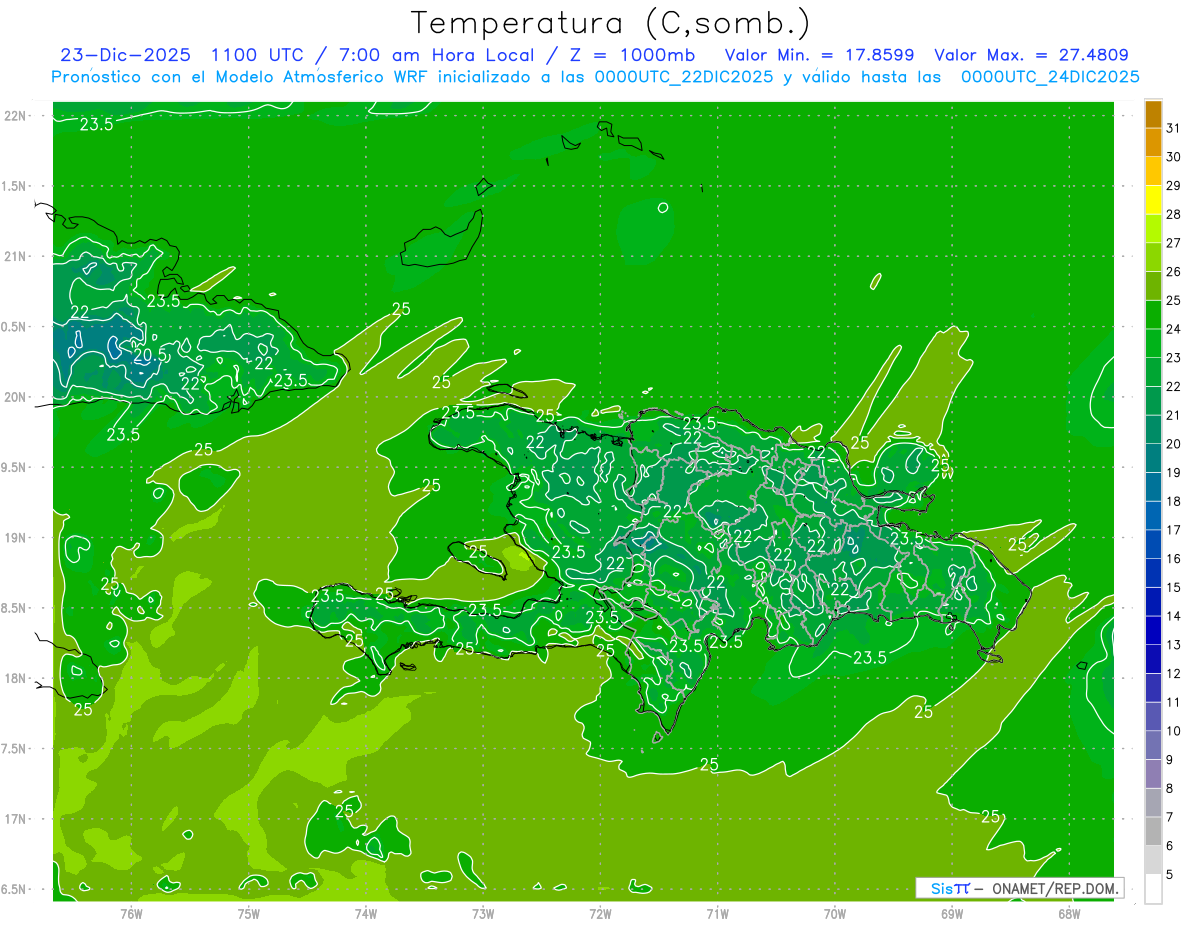1200x927 pixels.
Task: Click the '20.5' contour label over Cuba
Action: (x=150, y=354)
